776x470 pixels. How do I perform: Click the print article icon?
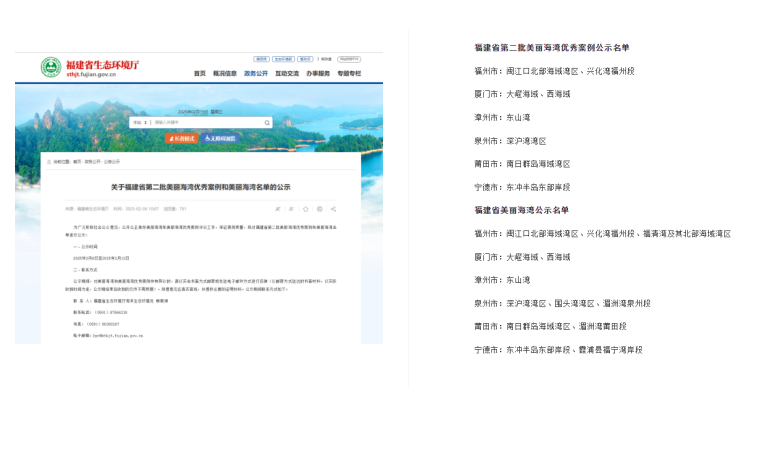tap(319, 209)
